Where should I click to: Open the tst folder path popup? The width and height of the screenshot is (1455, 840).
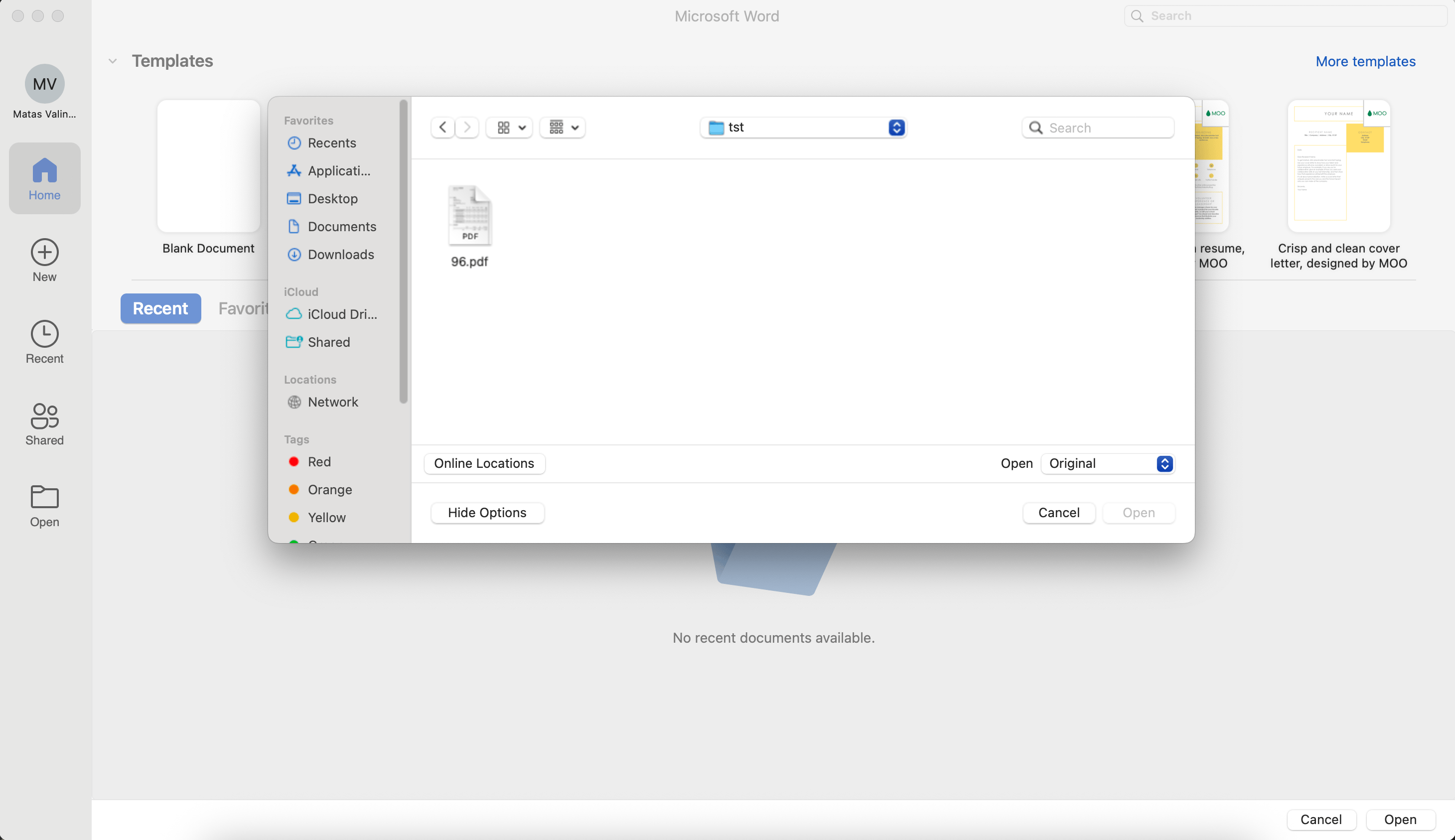pos(803,128)
